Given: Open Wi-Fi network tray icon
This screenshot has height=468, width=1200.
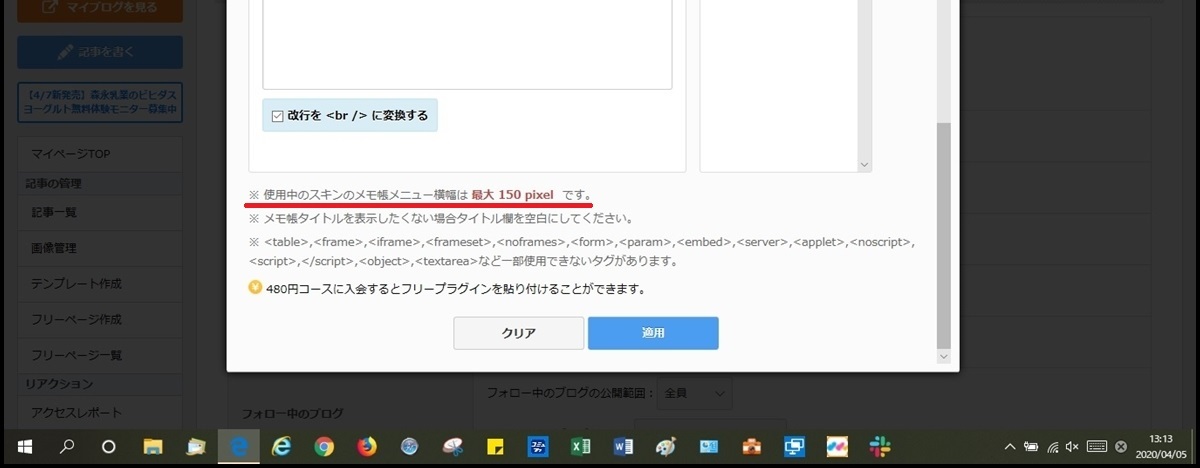Looking at the screenshot, I should click(x=1051, y=447).
